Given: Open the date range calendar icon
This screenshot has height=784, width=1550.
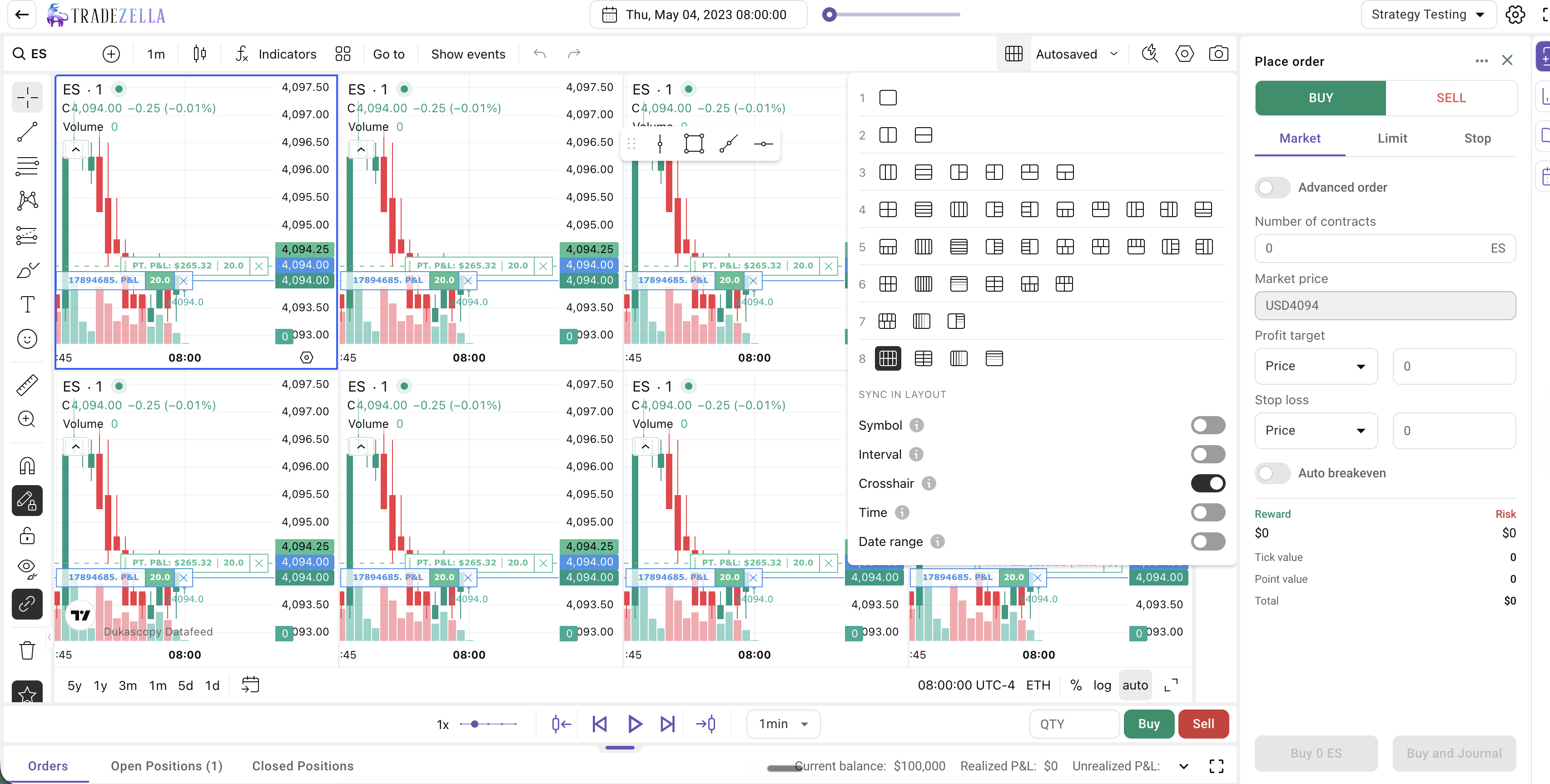Looking at the screenshot, I should 250,685.
